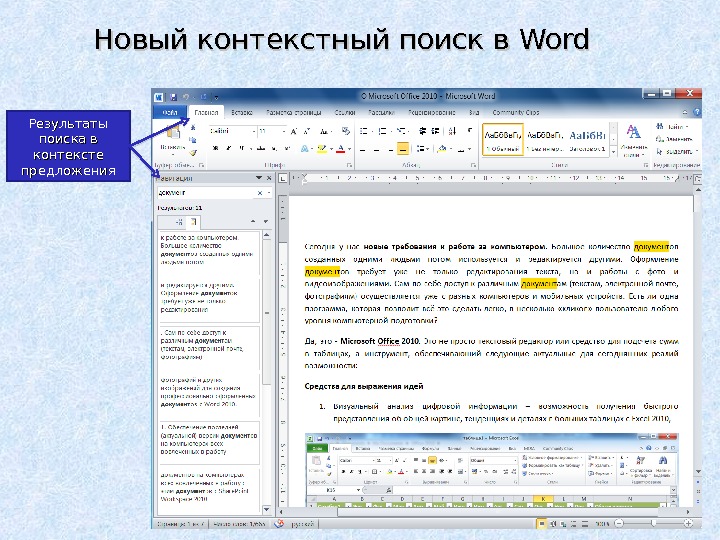Toggle Italic formatting
The image size is (720, 540).
point(228,148)
